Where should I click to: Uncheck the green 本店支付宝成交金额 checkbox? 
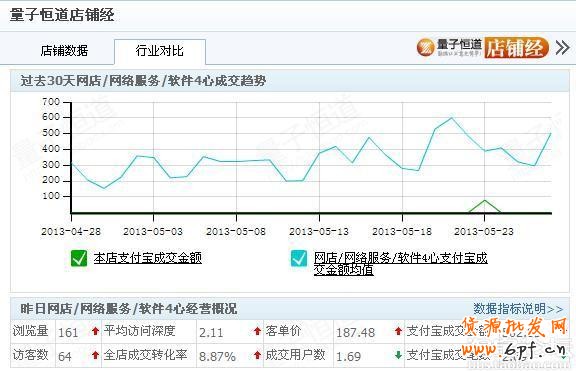pos(79,258)
